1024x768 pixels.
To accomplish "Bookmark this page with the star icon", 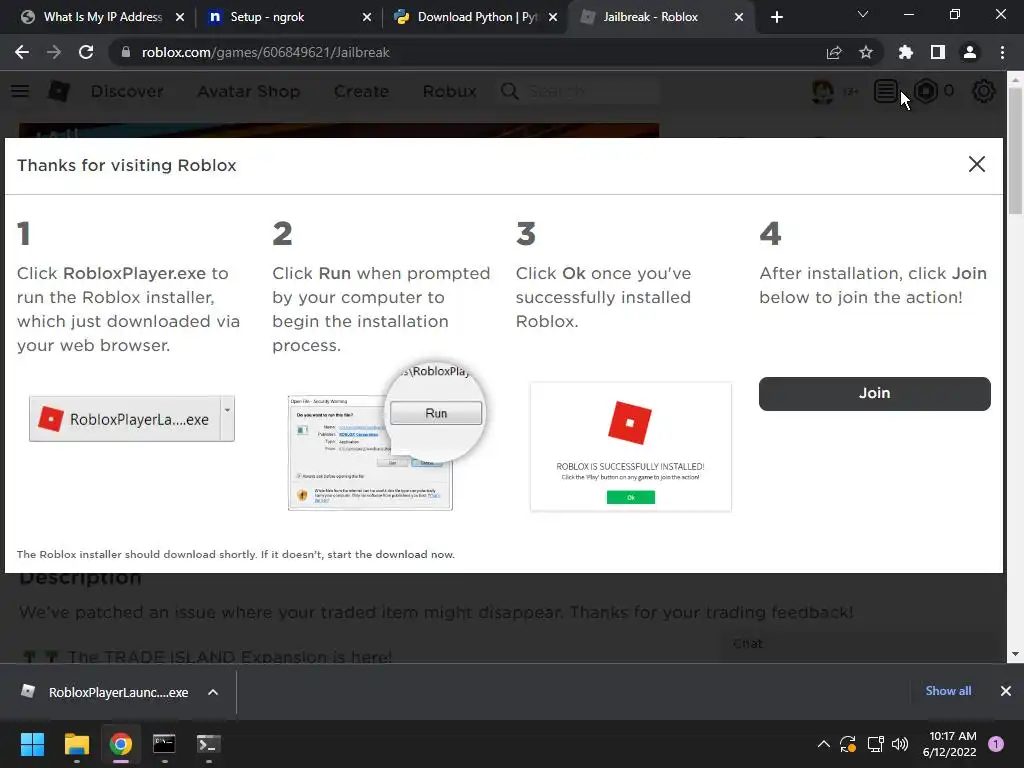I will click(866, 52).
